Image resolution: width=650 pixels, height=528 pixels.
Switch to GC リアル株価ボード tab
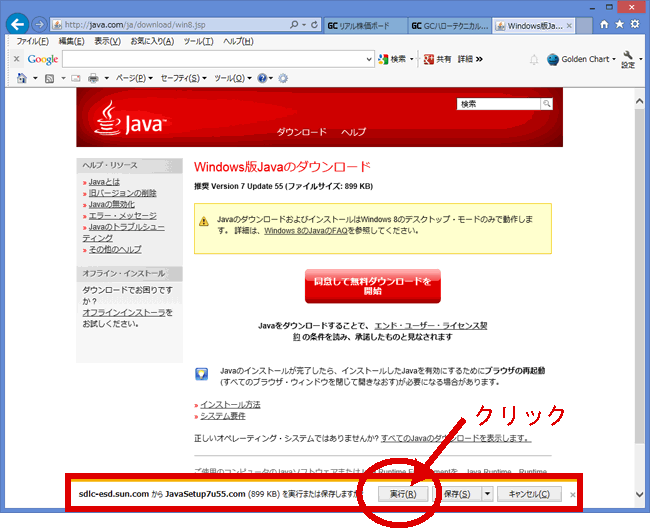click(x=366, y=26)
